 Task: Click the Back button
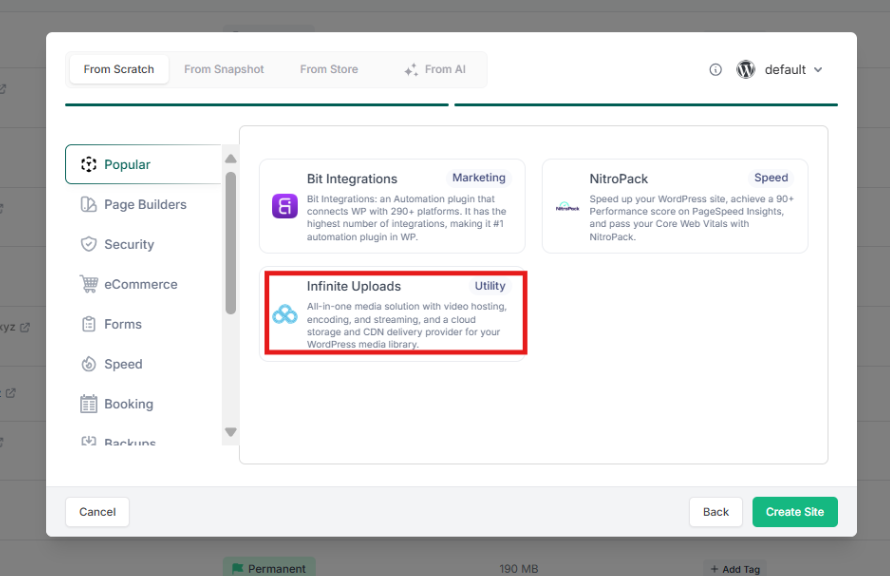click(x=716, y=512)
